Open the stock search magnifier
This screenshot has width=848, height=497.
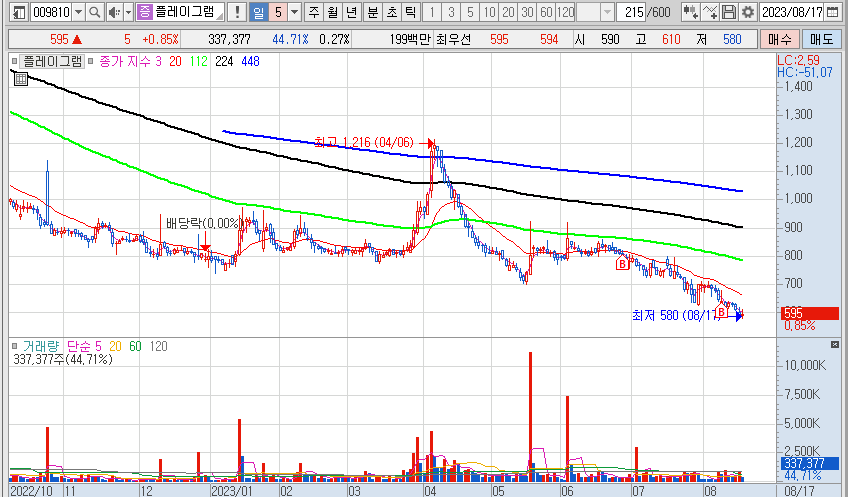[x=95, y=12]
